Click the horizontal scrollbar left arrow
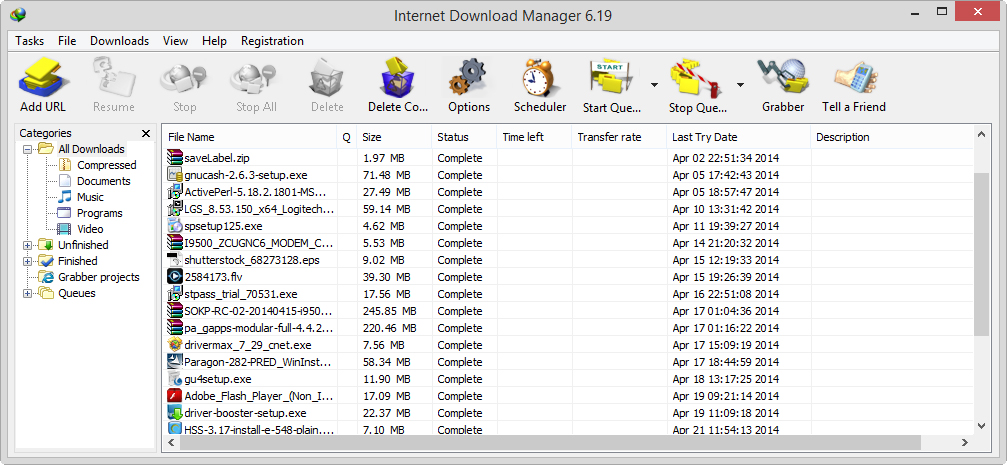 (x=171, y=443)
